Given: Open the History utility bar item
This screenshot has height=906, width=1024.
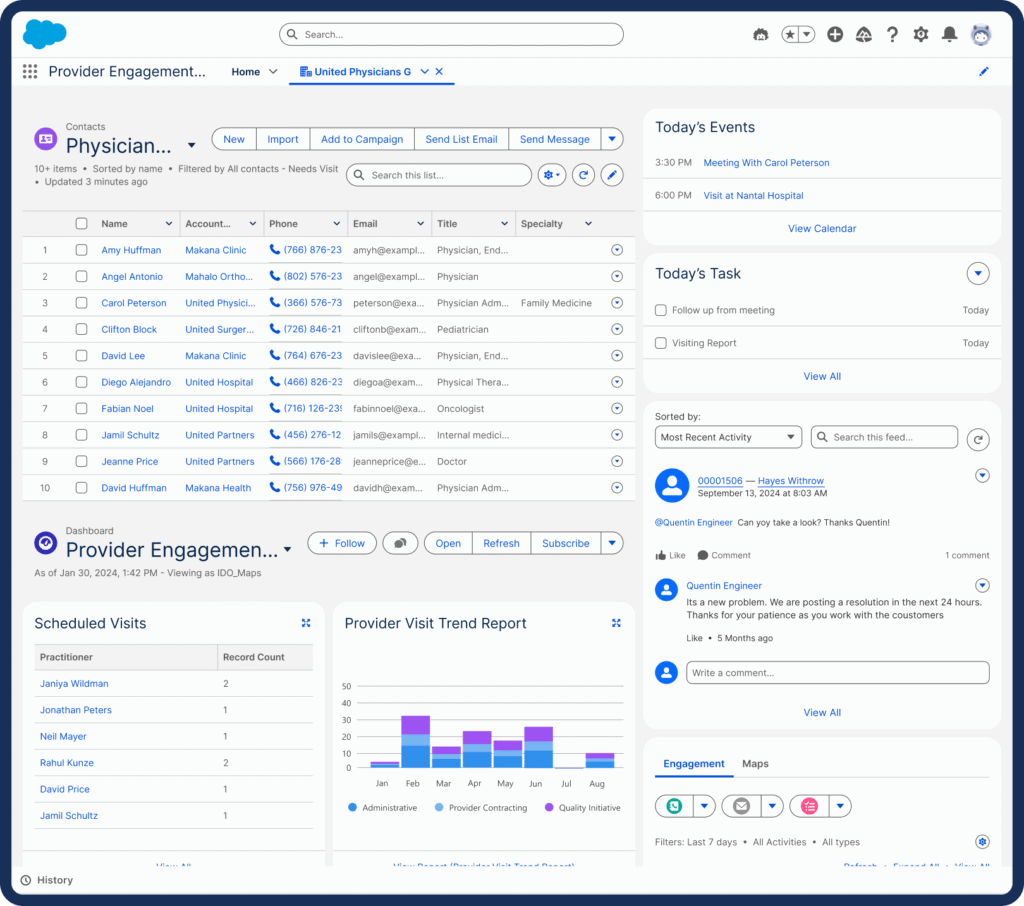Looking at the screenshot, I should (x=46, y=880).
